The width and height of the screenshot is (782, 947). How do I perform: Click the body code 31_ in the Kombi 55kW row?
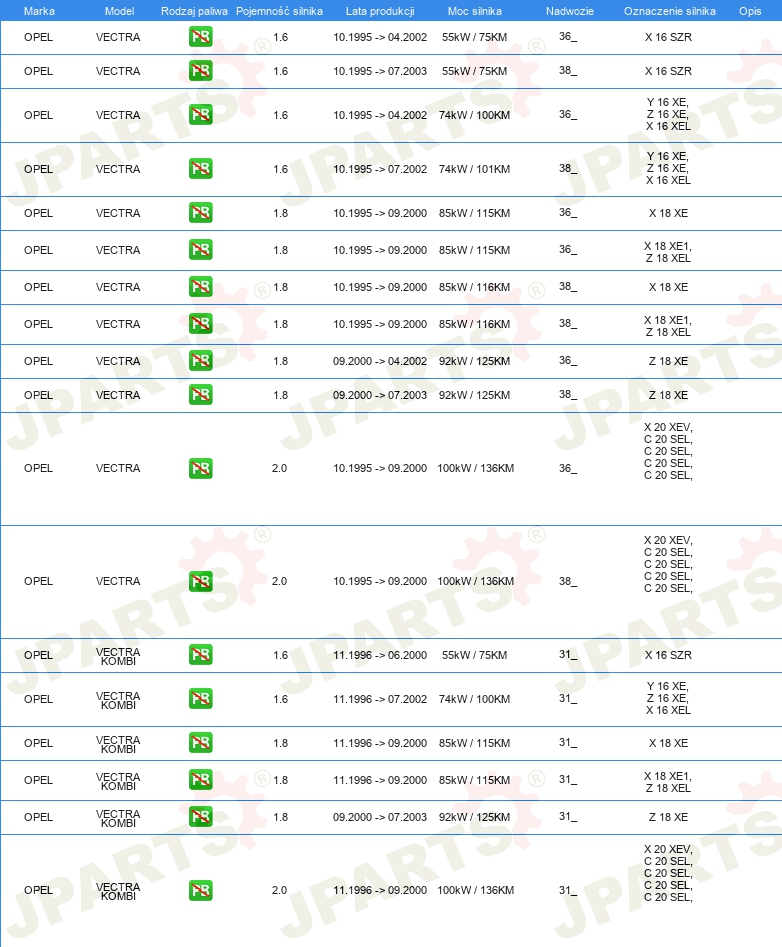tap(568, 655)
